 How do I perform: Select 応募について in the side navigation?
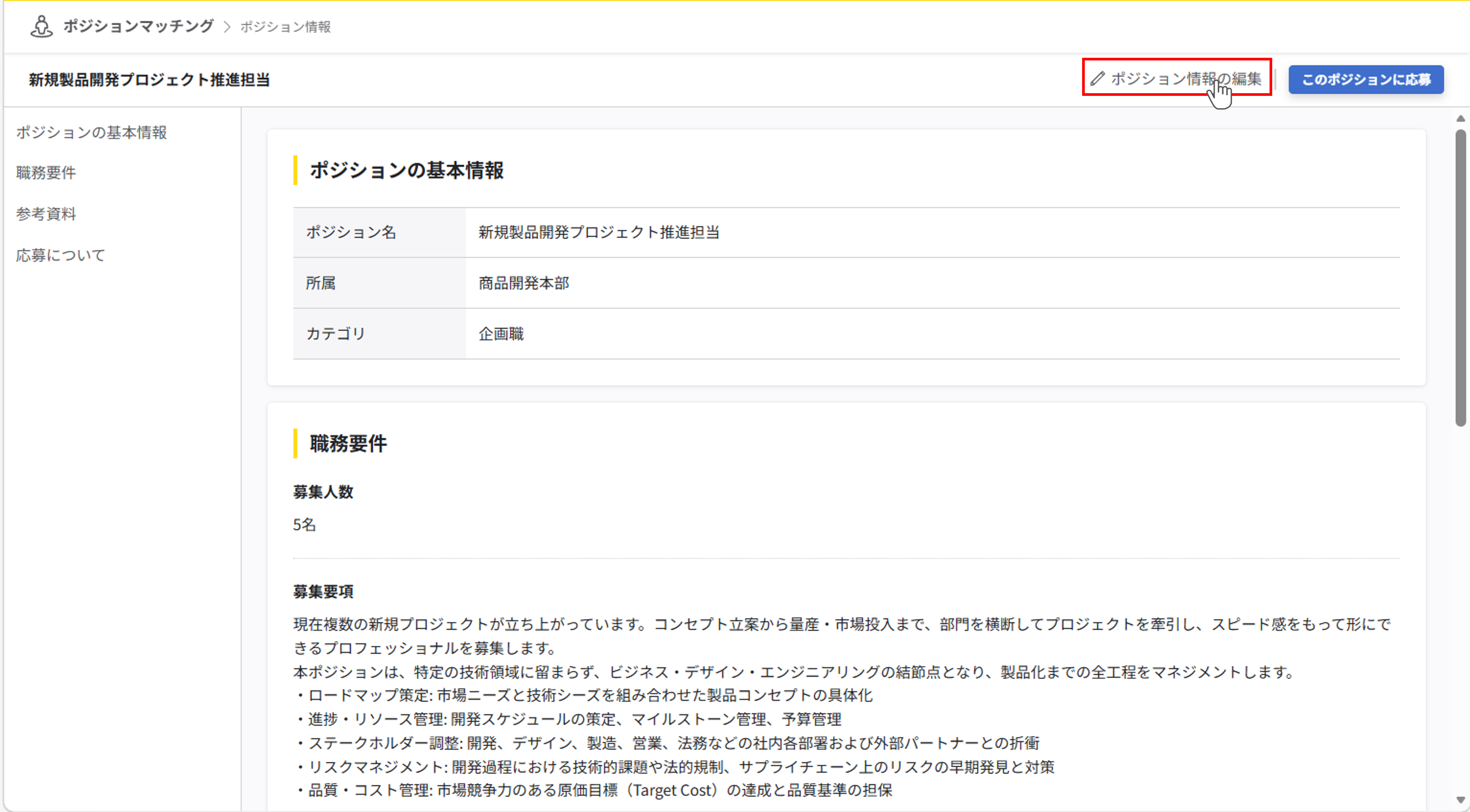(x=60, y=255)
